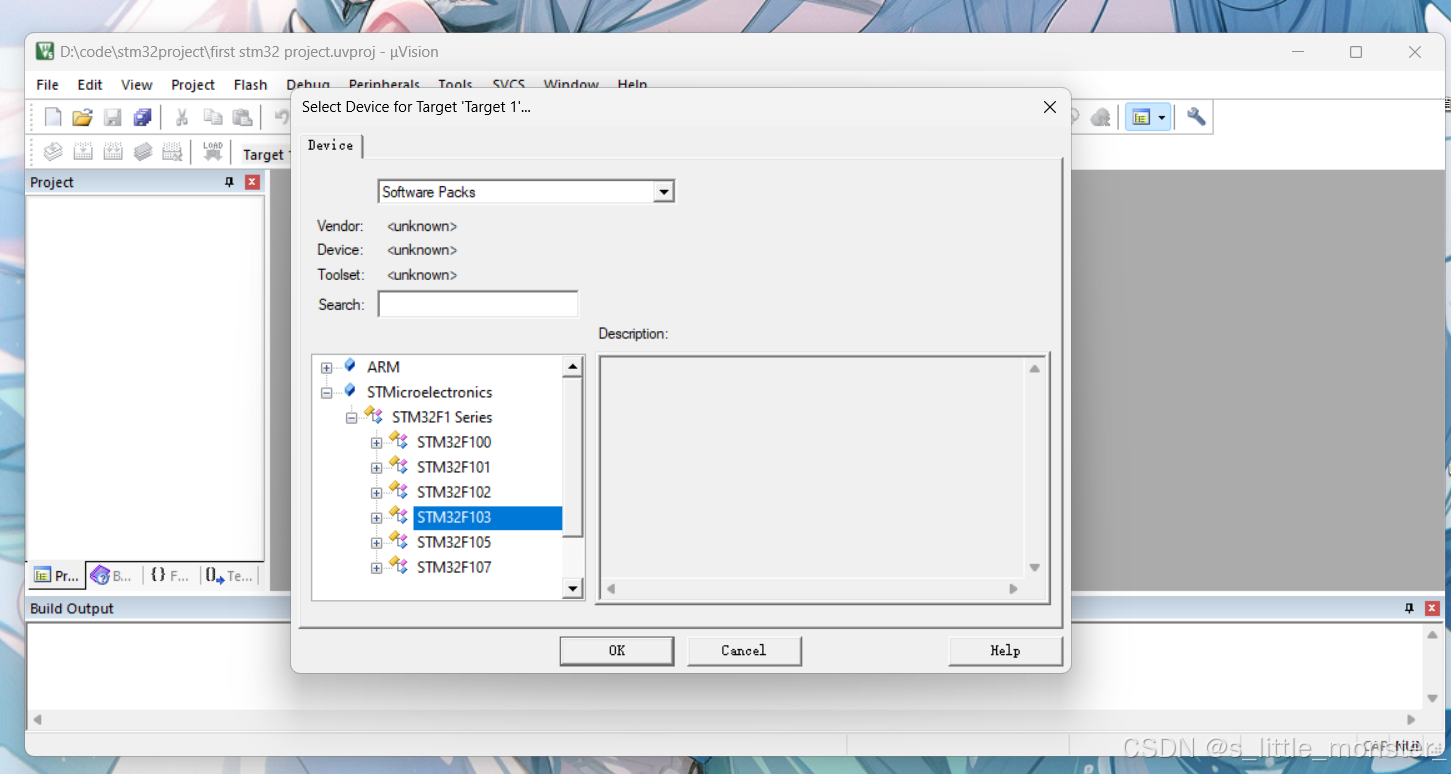This screenshot has width=1451, height=774.
Task: Close the Build Output panel
Action: point(1432,608)
